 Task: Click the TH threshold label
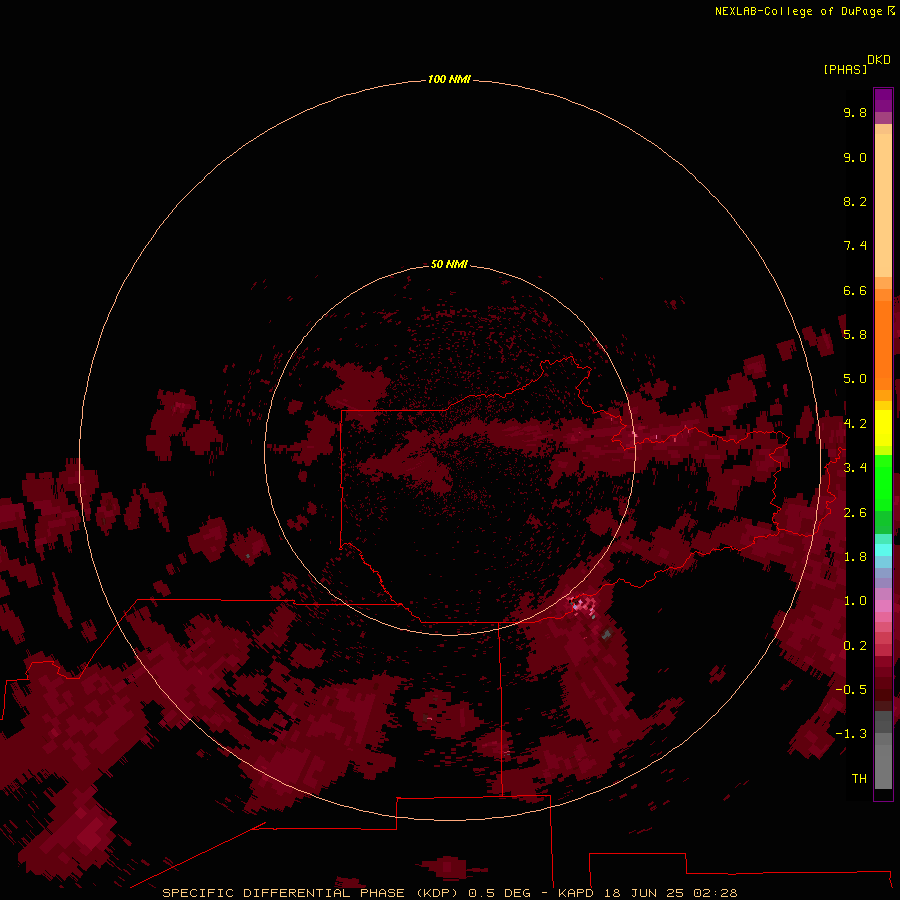(859, 778)
